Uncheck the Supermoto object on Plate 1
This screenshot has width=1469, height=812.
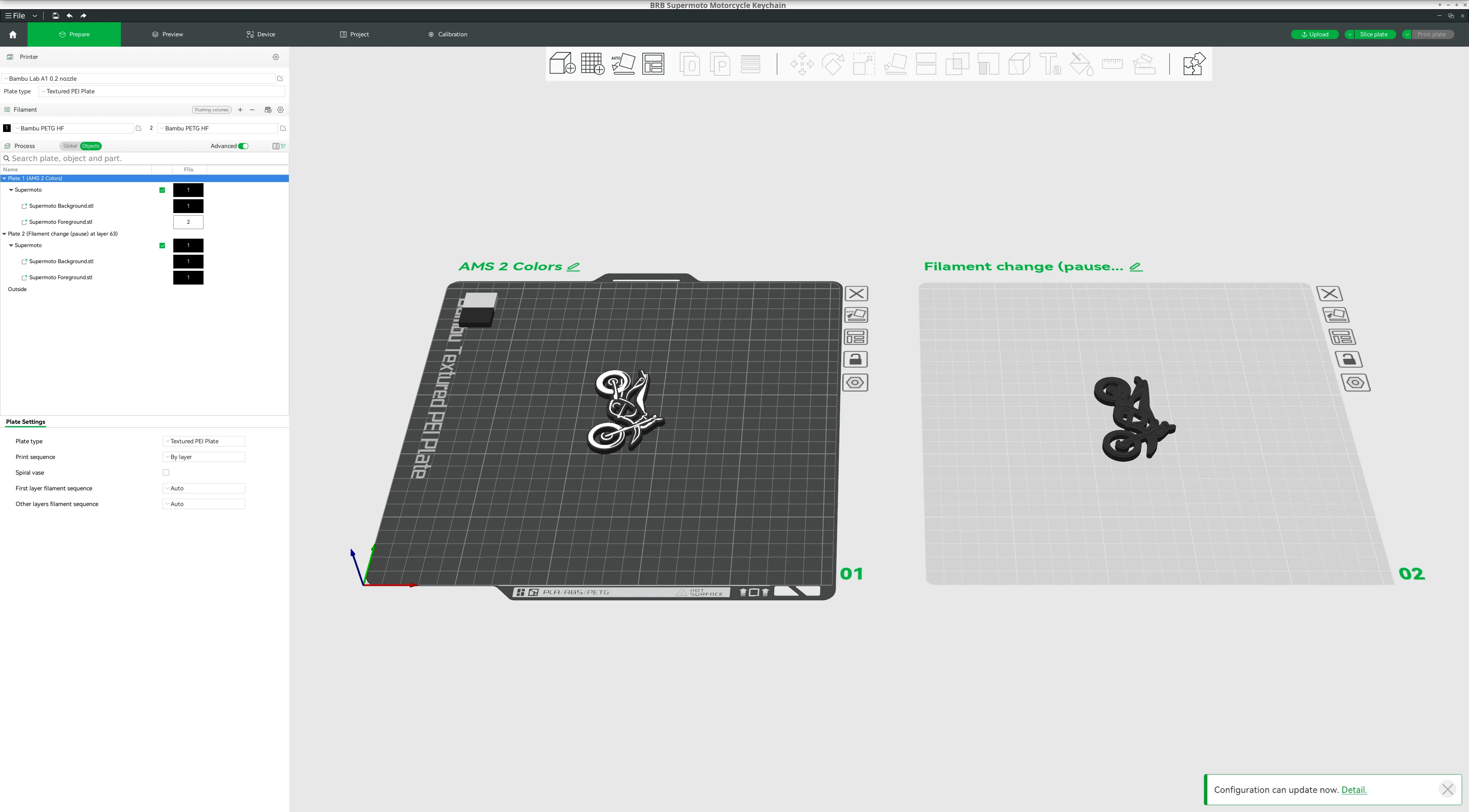162,190
